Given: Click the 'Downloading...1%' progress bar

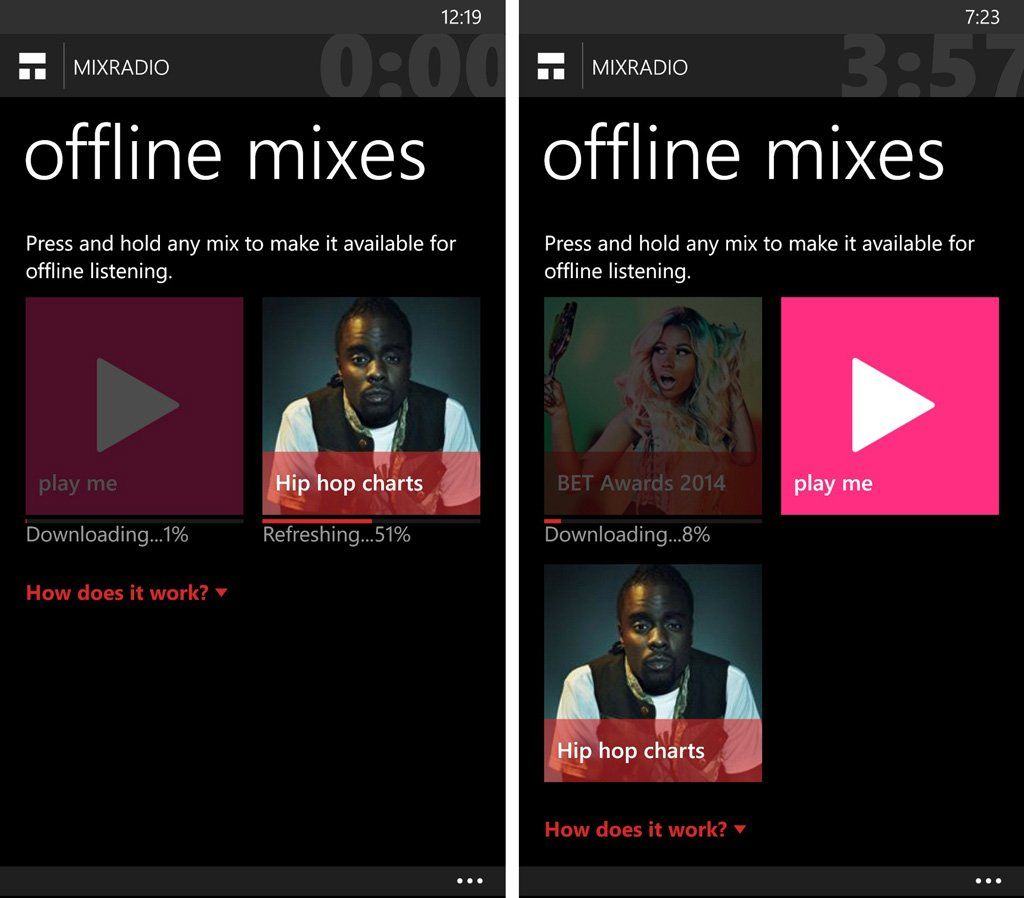Looking at the screenshot, I should pyautogui.click(x=134, y=520).
